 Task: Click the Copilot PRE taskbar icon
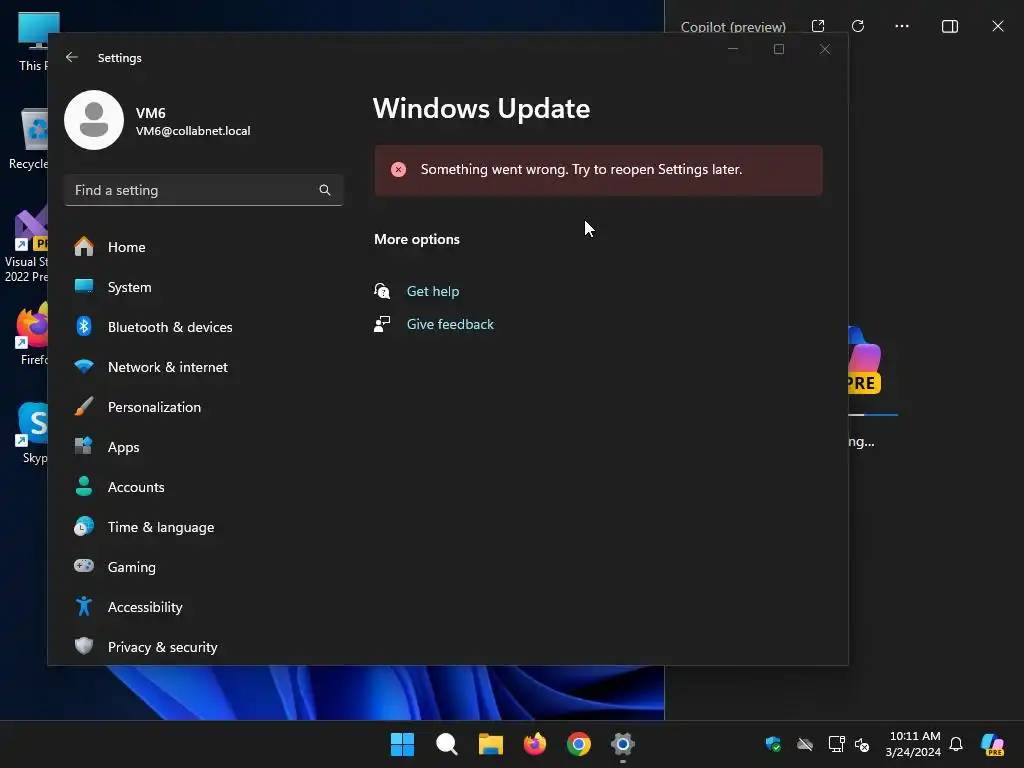[993, 744]
